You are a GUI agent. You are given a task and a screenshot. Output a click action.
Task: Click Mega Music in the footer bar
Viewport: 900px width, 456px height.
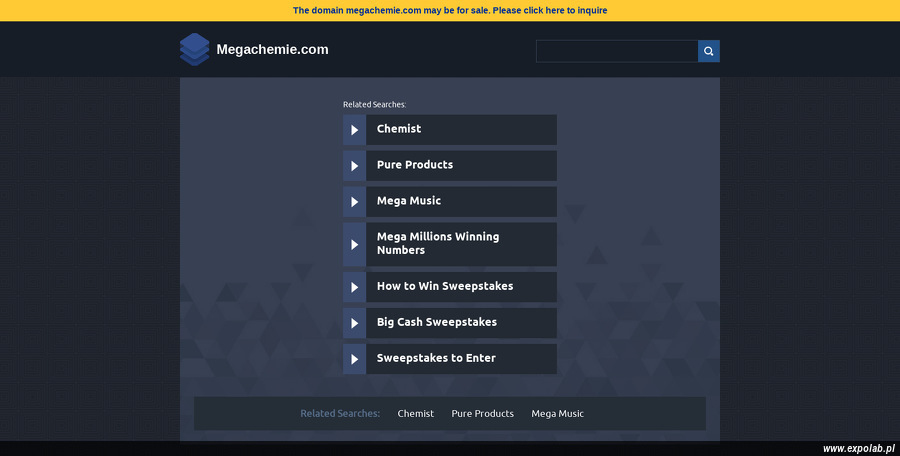[x=557, y=414]
